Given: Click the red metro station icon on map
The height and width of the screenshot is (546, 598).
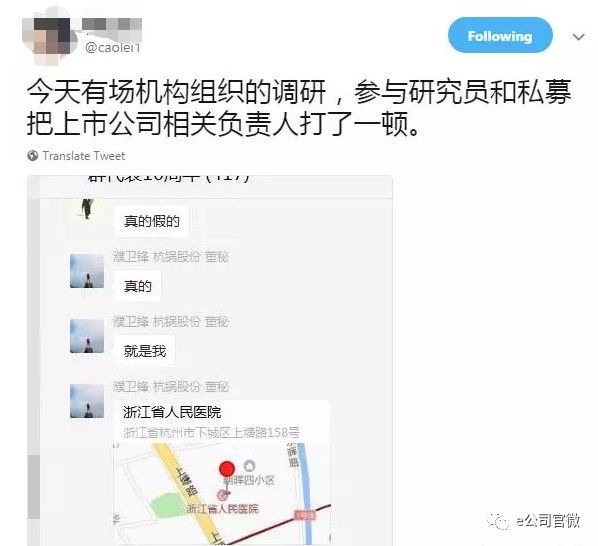Looking at the screenshot, I should point(305,515).
